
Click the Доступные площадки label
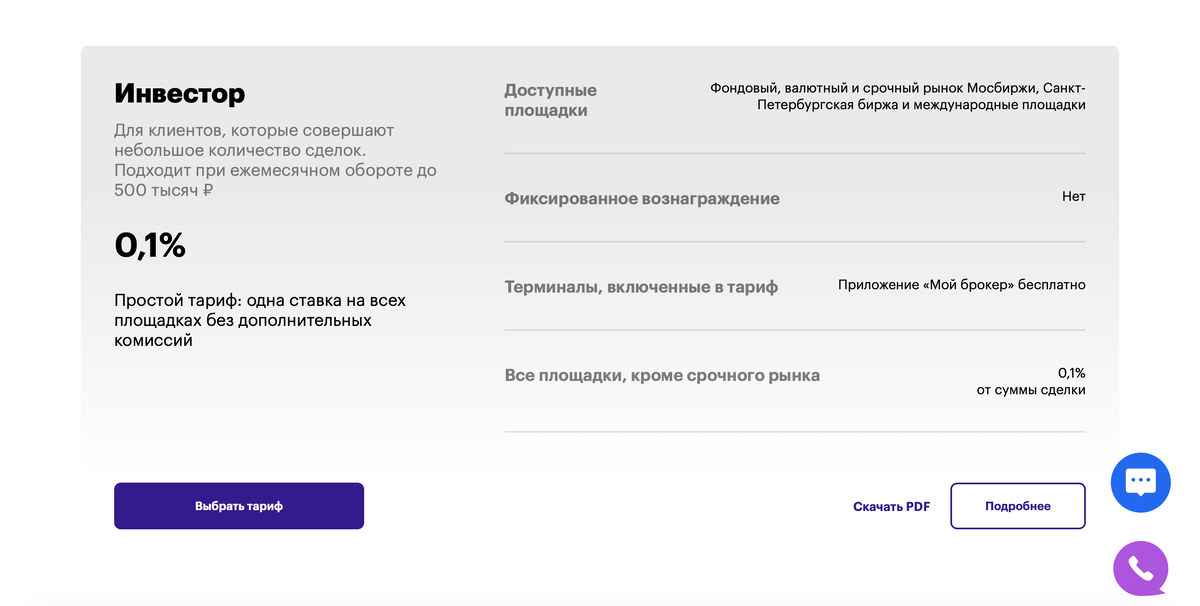(550, 100)
